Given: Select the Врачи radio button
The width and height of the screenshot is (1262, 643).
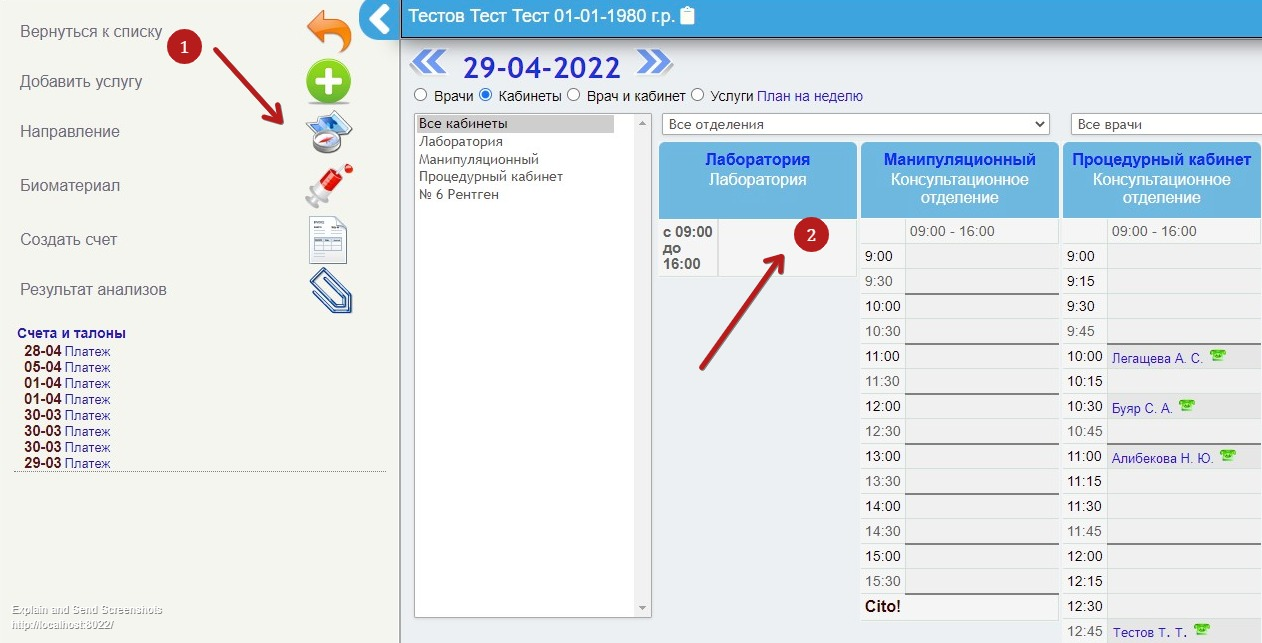Looking at the screenshot, I should click(420, 96).
